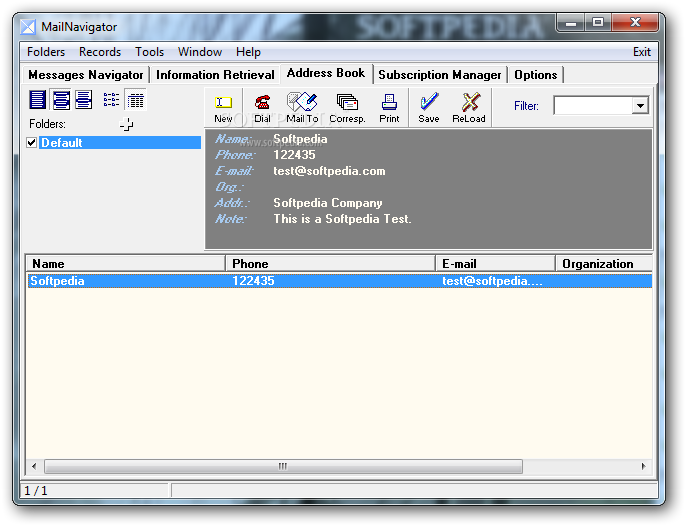Image resolution: width=686 pixels, height=526 pixels.
Task: Select the Softpedia contact row name
Action: pos(57,281)
